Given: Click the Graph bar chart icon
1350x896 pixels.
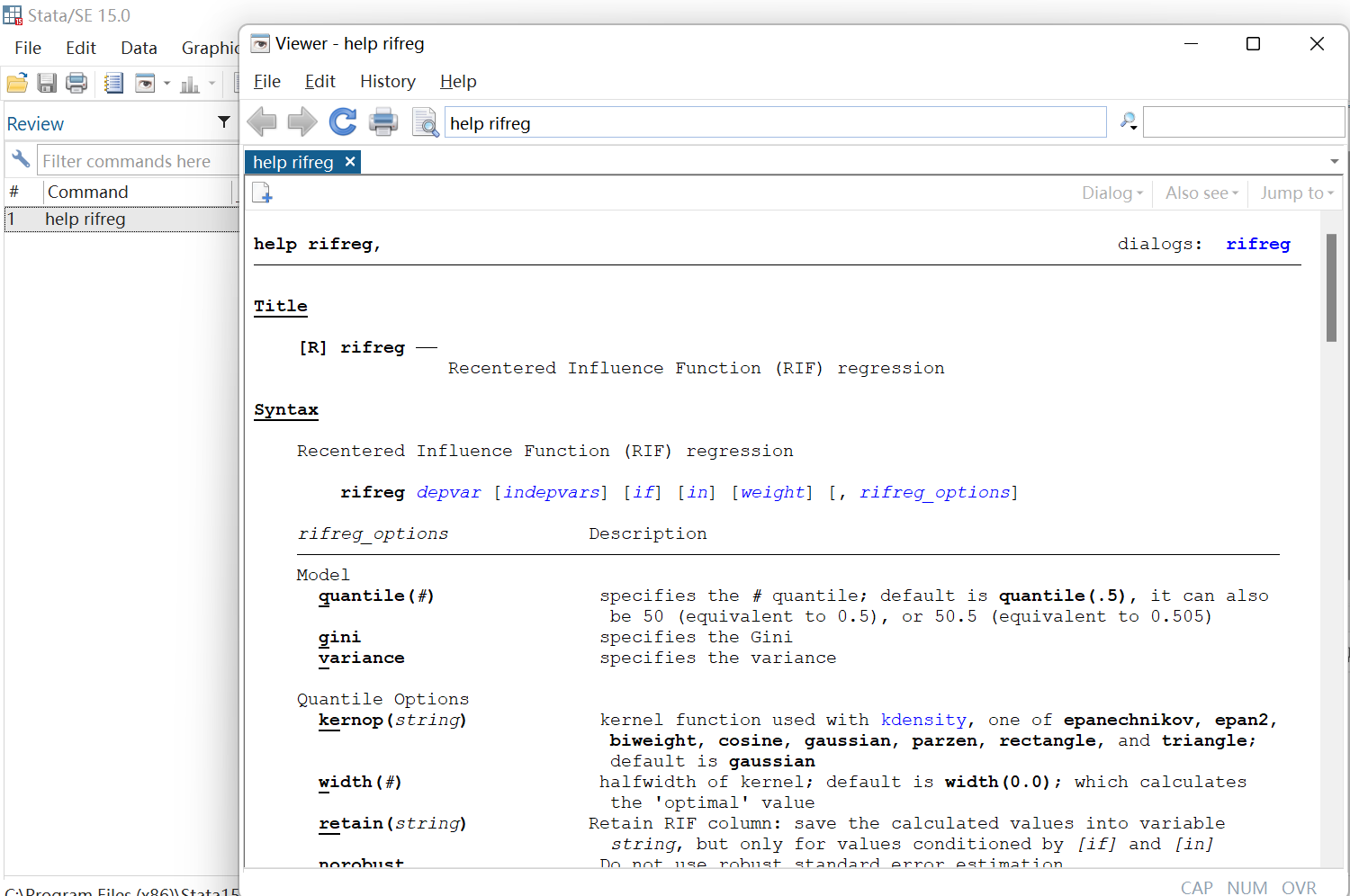Looking at the screenshot, I should tap(190, 85).
